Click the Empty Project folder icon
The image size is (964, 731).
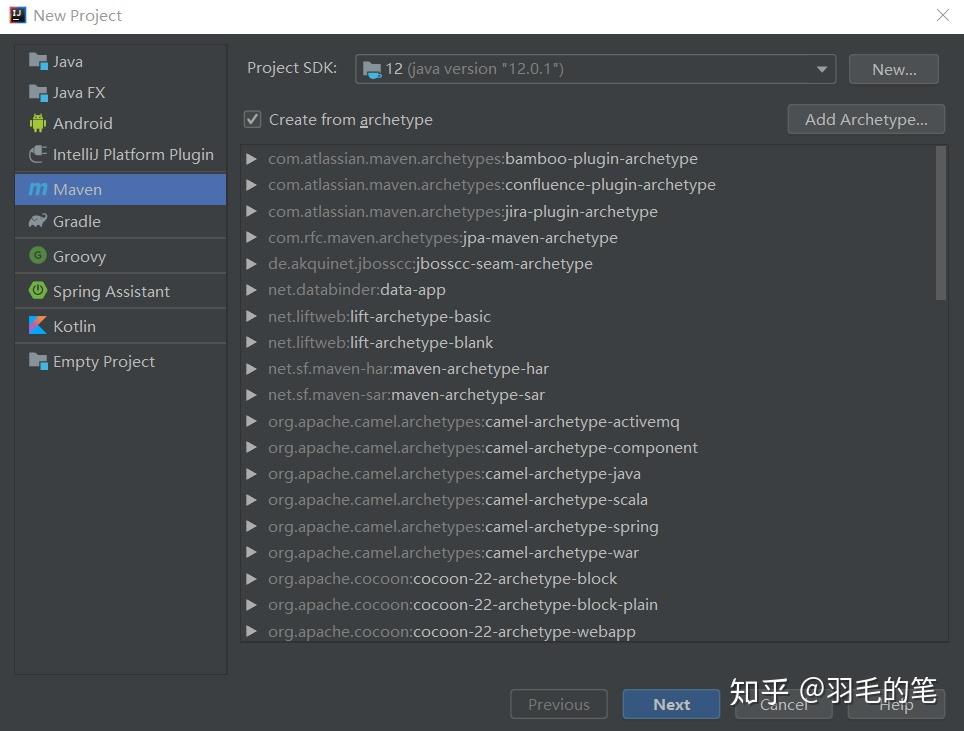[38, 361]
